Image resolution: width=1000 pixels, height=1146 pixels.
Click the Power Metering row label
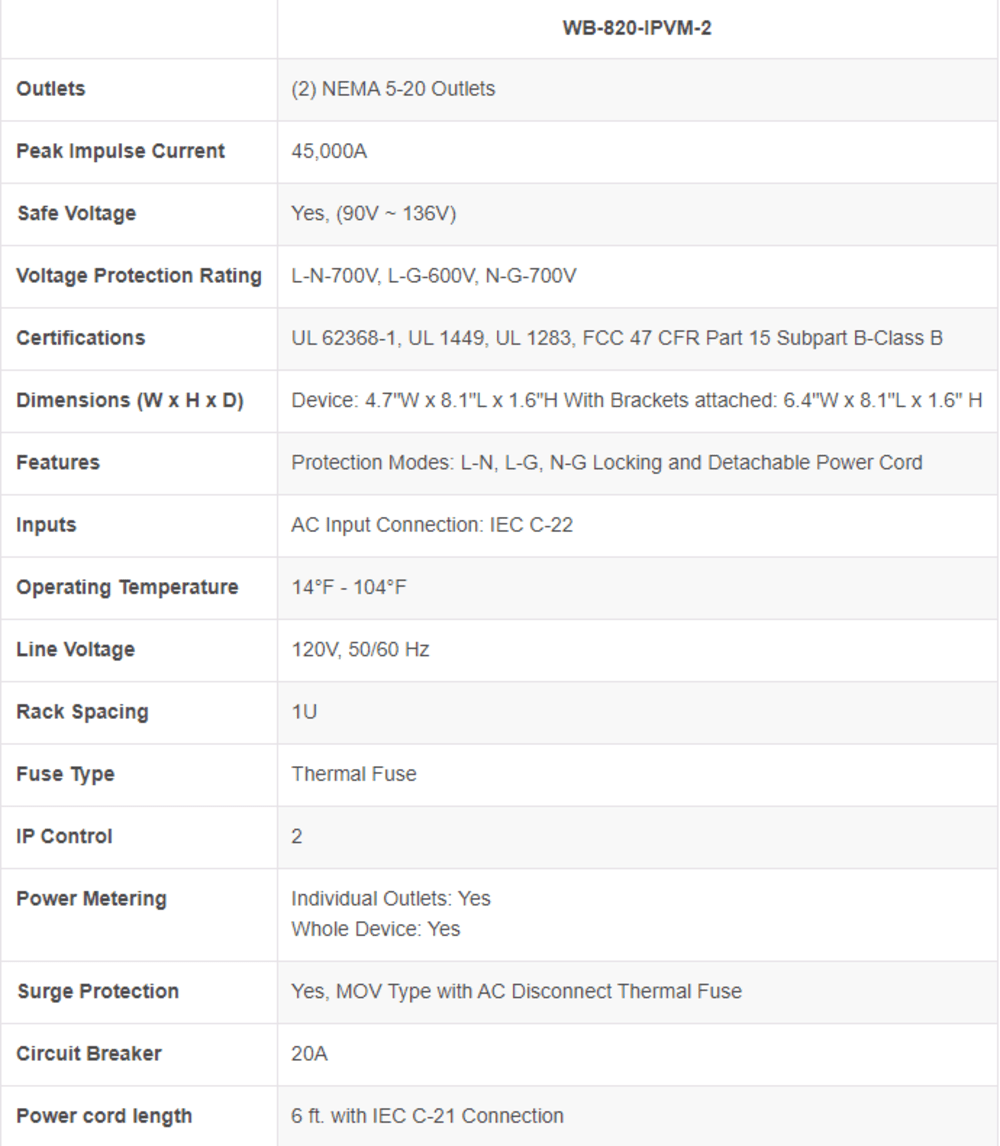(91, 899)
